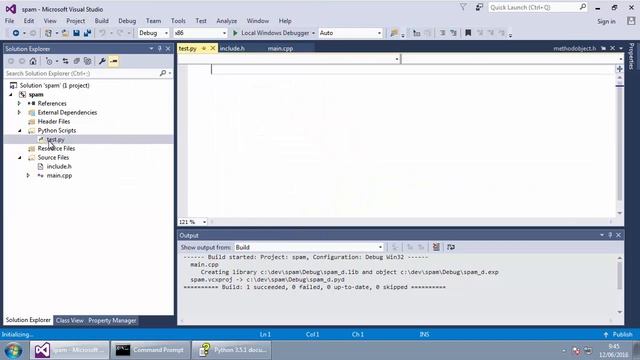The height and width of the screenshot is (360, 640).
Task: Open the Show output from Build dropdown
Action: [x=309, y=247]
